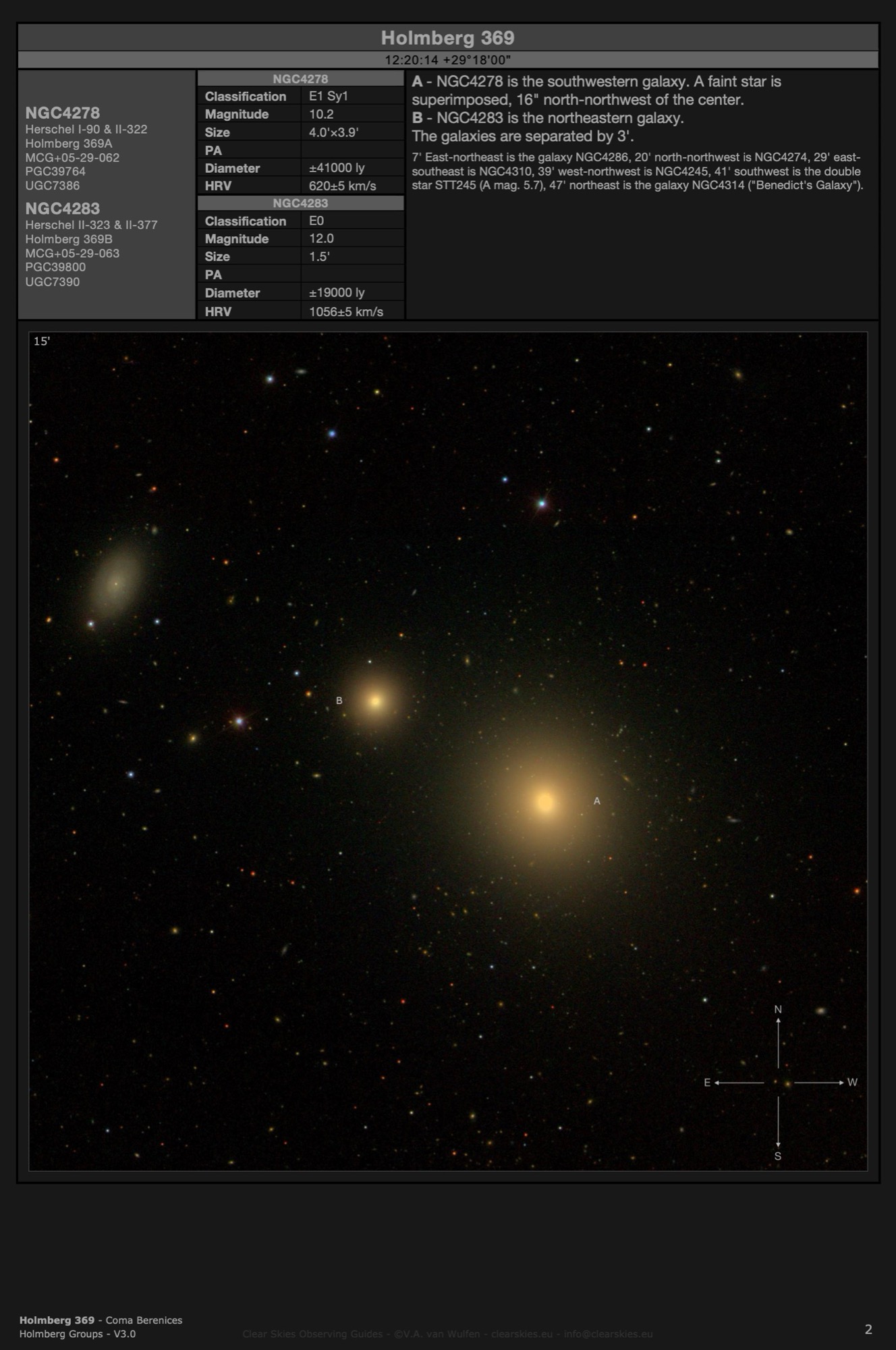The height and width of the screenshot is (1350, 896).
Task: Click the smaller galaxy NGC4283 core
Action: [x=375, y=701]
